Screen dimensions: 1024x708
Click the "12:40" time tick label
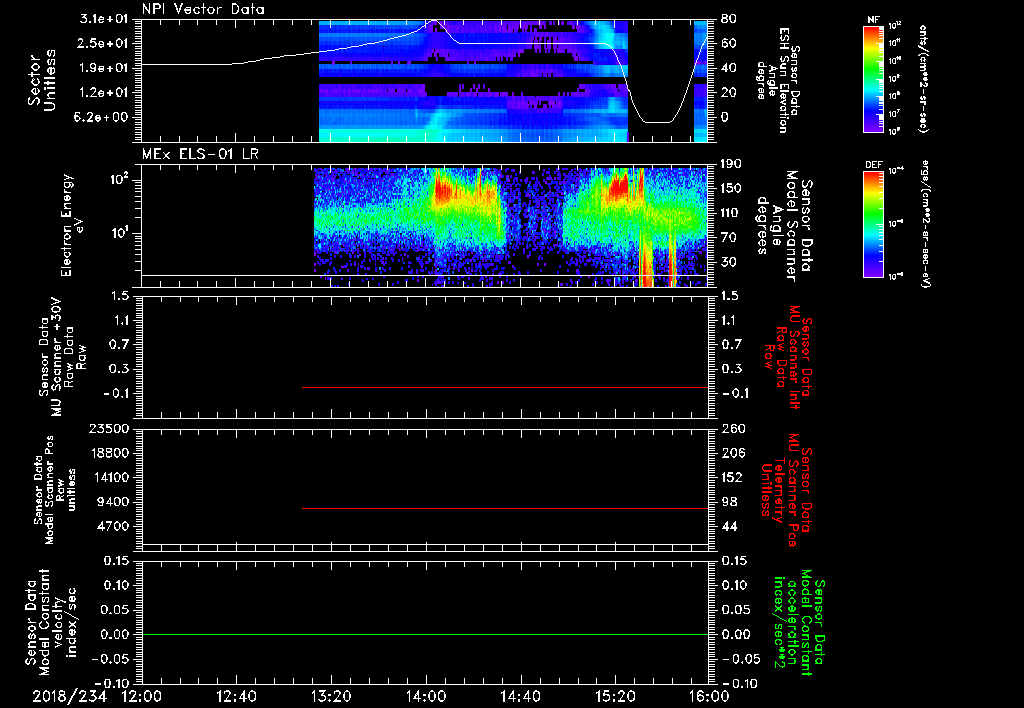[x=236, y=696]
